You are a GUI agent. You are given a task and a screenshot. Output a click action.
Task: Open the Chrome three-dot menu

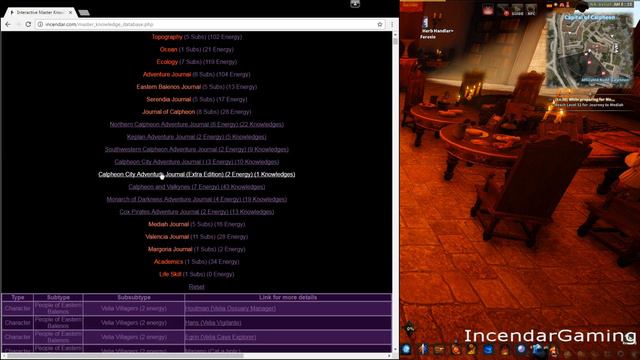[392, 24]
